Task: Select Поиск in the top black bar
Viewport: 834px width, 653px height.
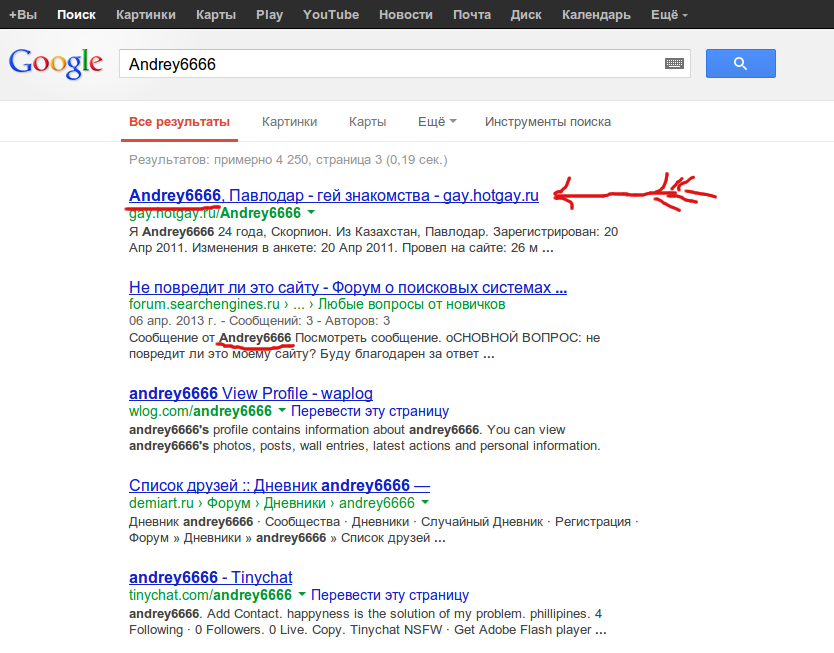Action: click(x=76, y=14)
